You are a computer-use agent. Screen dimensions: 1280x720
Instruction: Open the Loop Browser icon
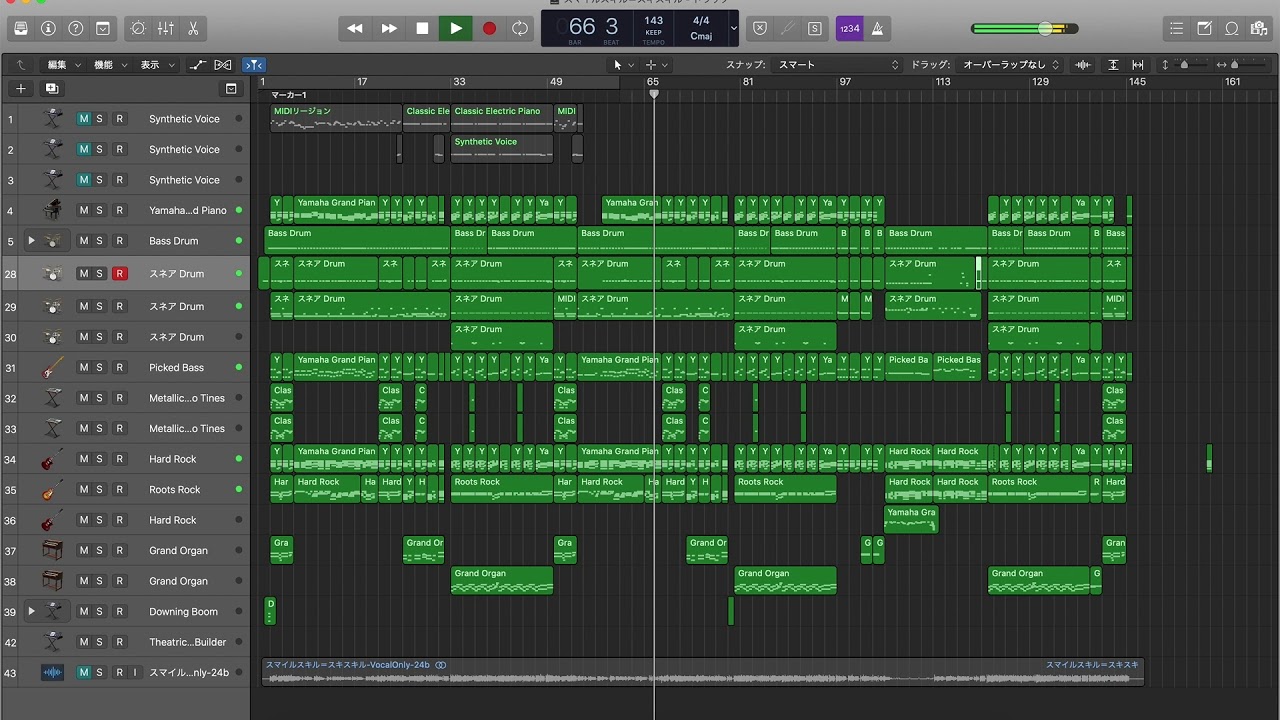(x=1232, y=29)
